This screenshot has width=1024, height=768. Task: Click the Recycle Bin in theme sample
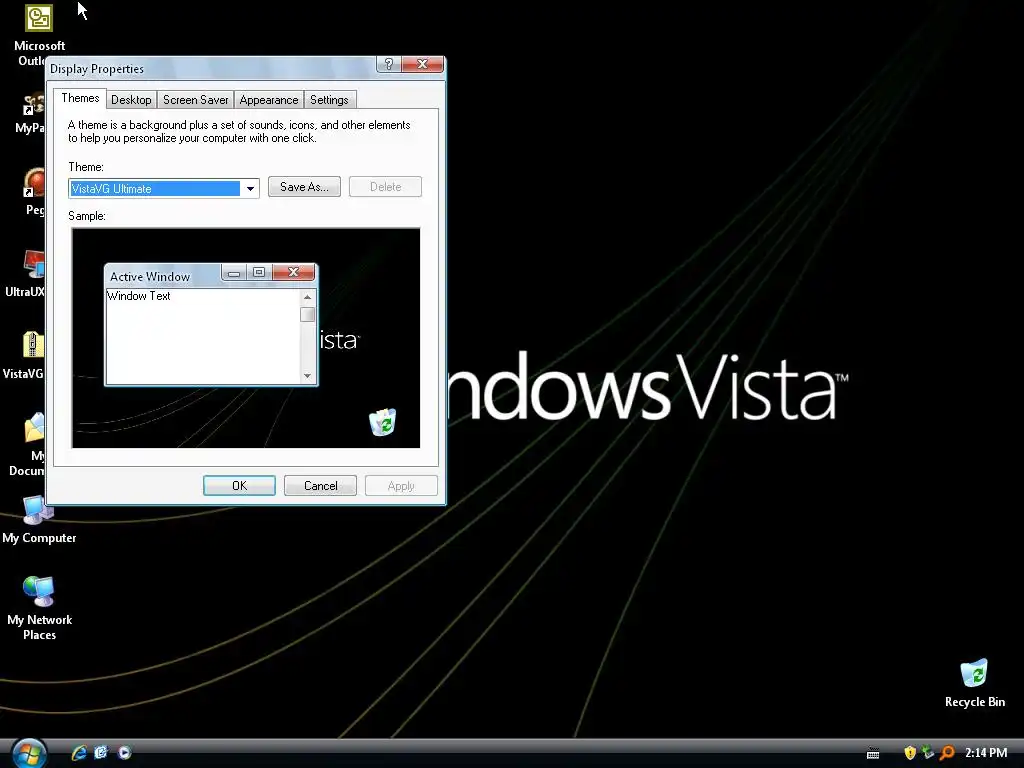[383, 422]
